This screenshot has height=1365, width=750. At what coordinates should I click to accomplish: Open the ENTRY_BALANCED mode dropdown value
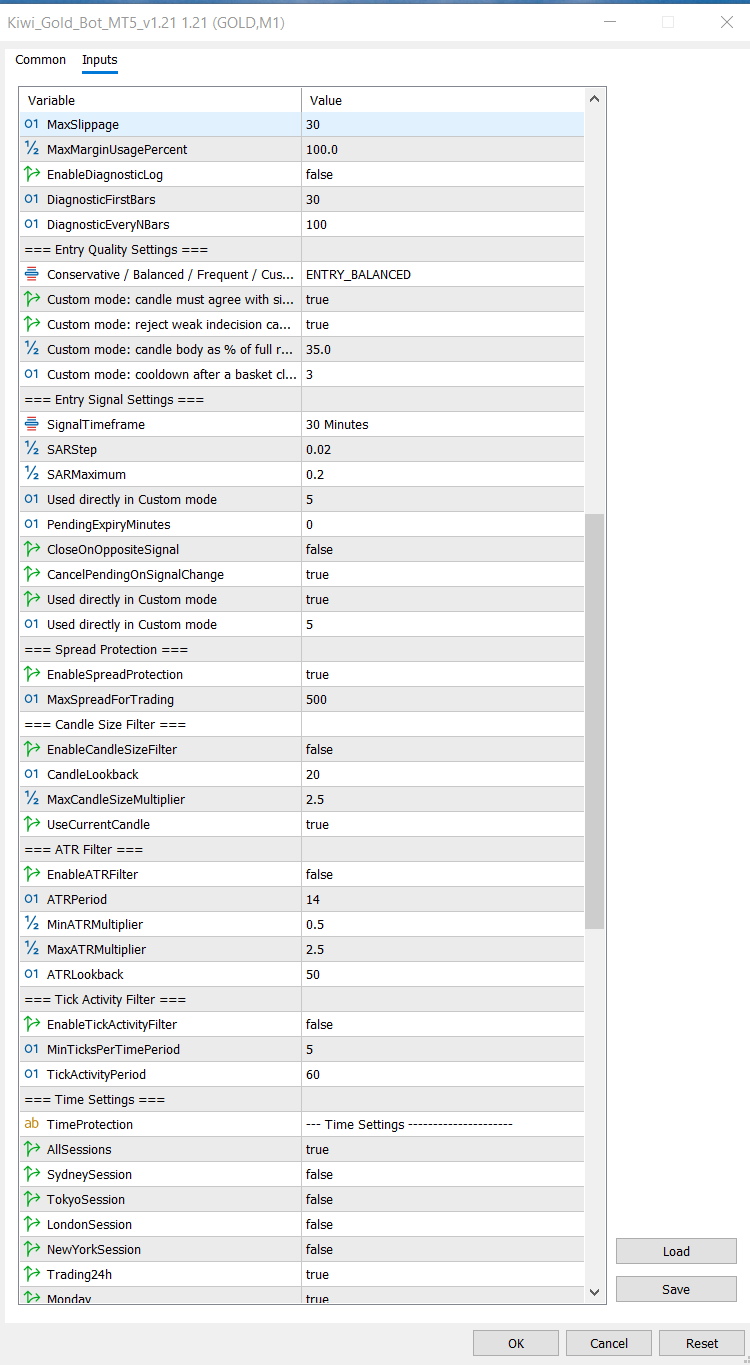(x=443, y=274)
